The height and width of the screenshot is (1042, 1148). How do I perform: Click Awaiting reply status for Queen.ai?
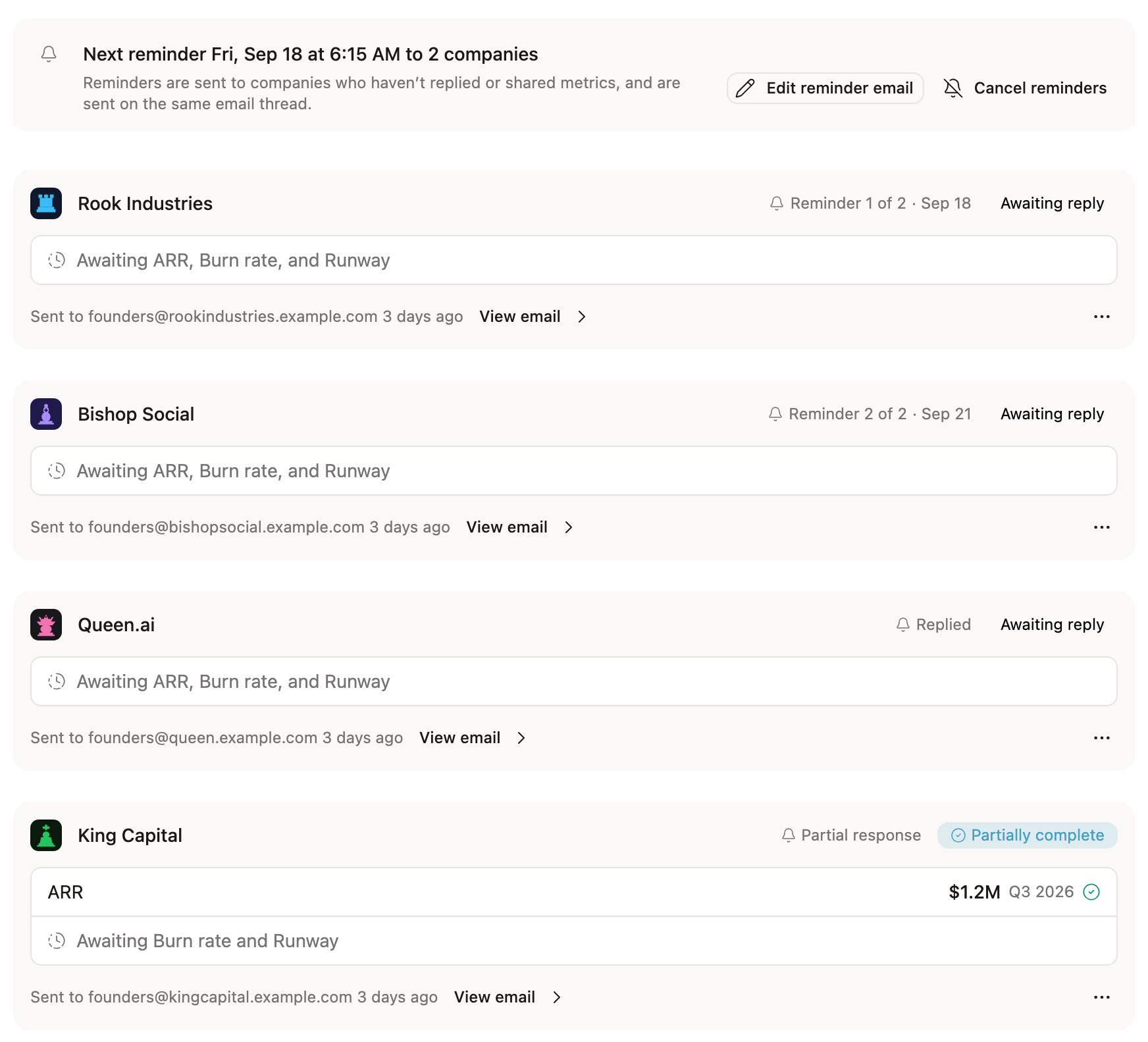pos(1052,625)
